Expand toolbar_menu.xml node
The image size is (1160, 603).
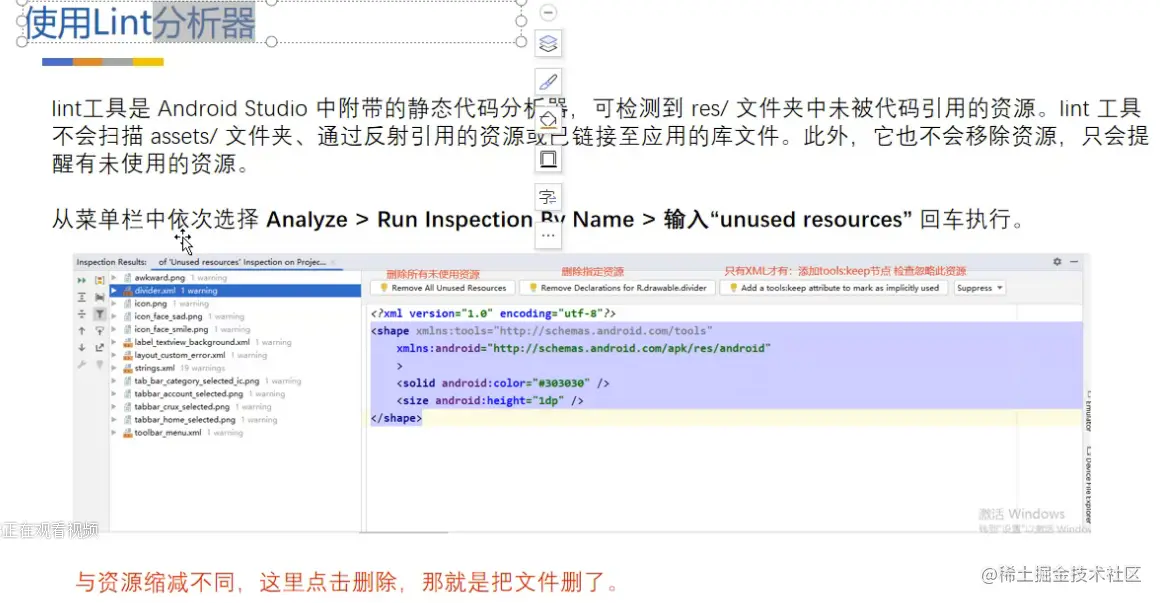coord(114,433)
